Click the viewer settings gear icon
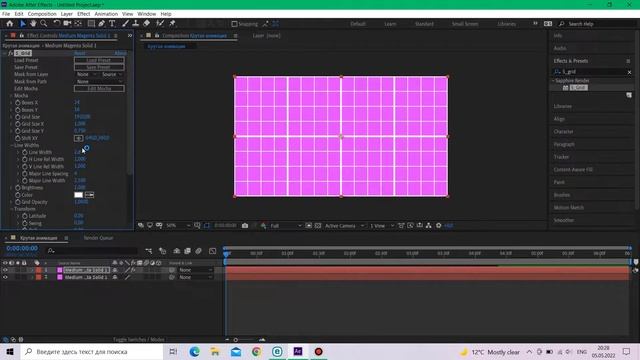 pos(439,226)
